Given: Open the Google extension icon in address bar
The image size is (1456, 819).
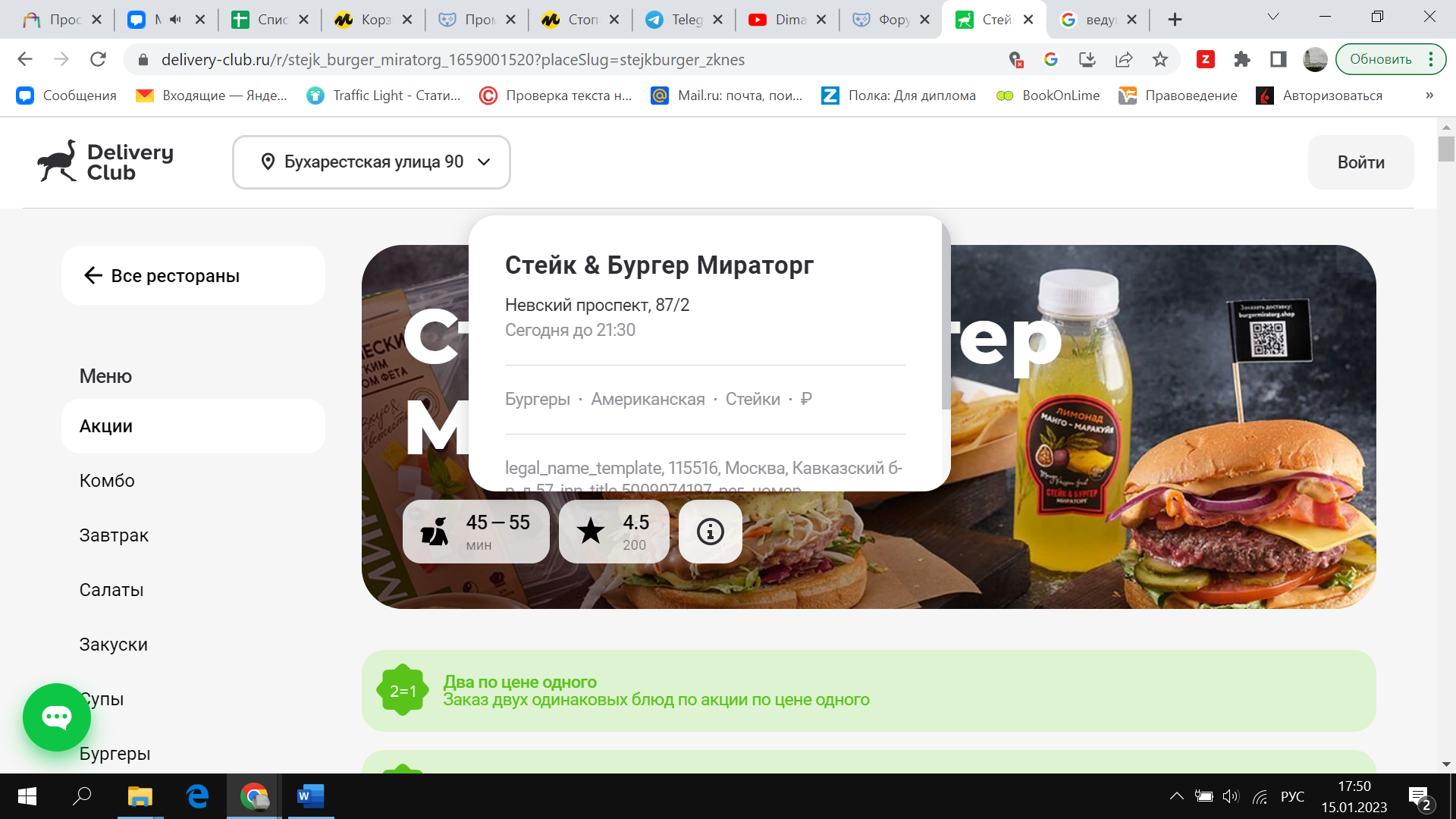Looking at the screenshot, I should [1051, 59].
